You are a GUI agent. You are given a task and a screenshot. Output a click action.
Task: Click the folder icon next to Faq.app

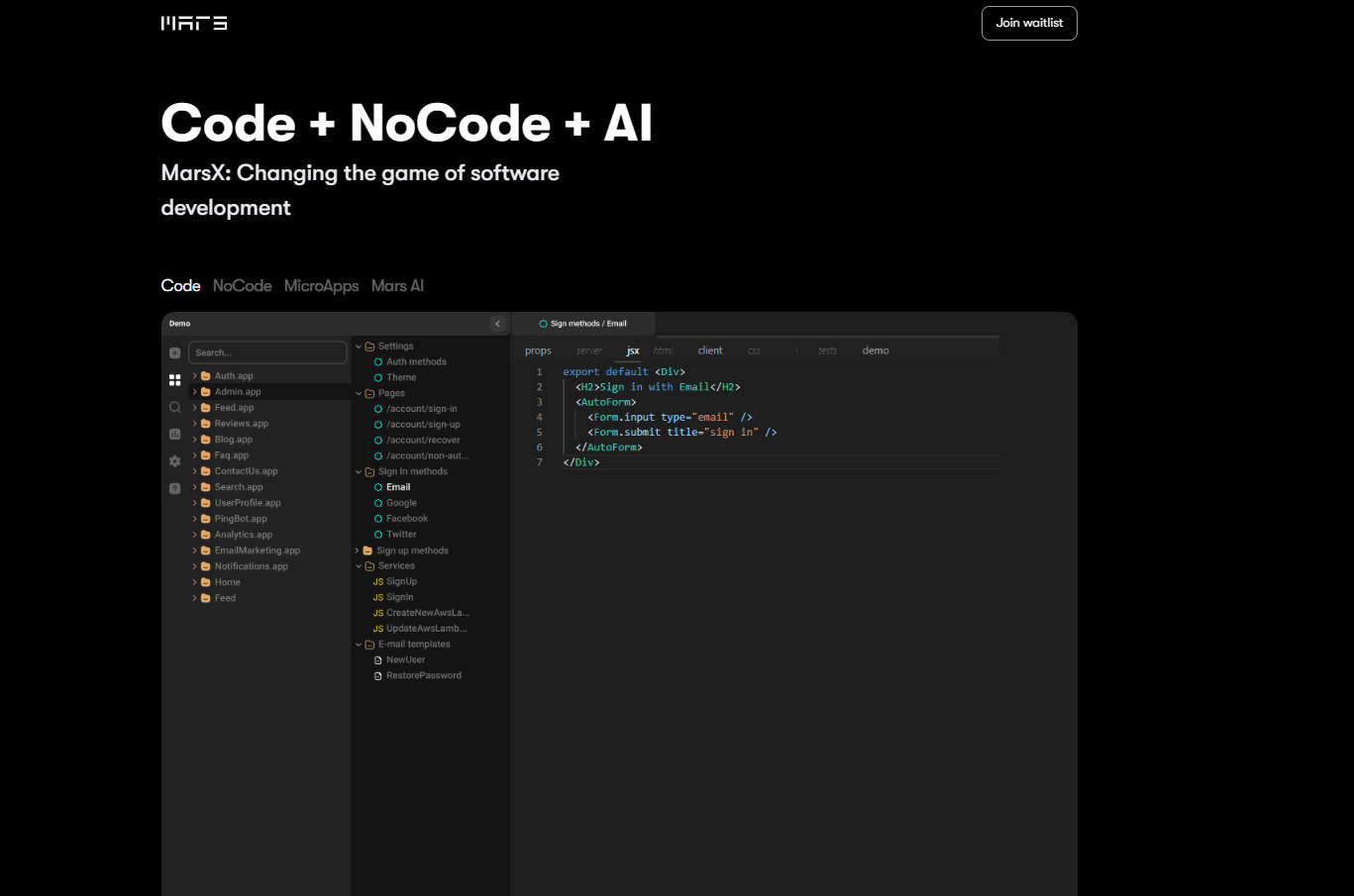[206, 455]
